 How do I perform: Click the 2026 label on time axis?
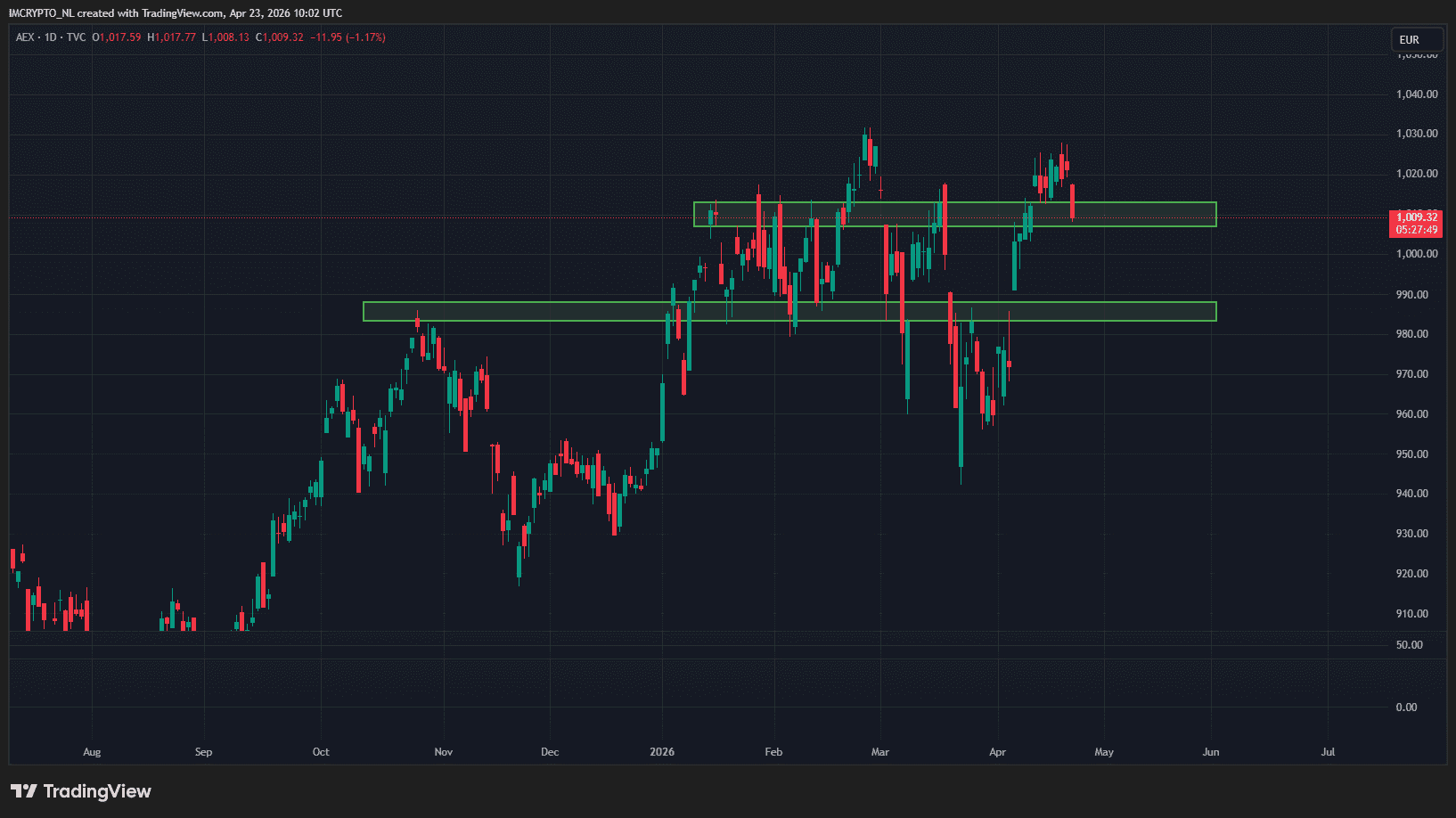pyautogui.click(x=662, y=752)
